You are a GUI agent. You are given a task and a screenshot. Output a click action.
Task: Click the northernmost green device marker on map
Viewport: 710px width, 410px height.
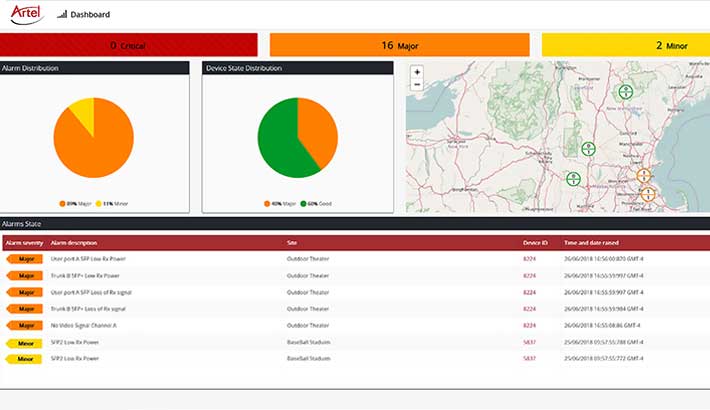pyautogui.click(x=626, y=92)
